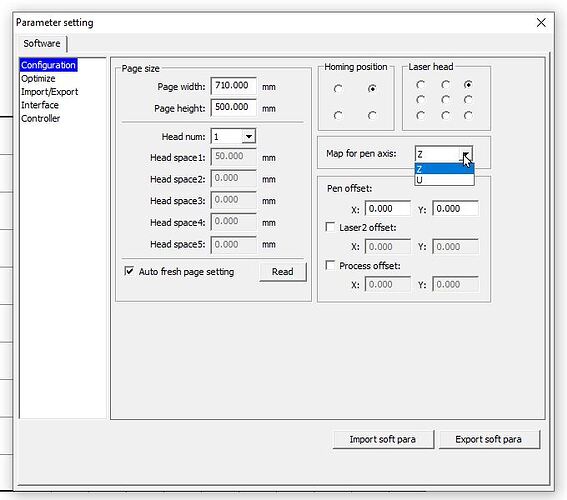
Task: Select top-right Homing position radio
Action: point(372,89)
